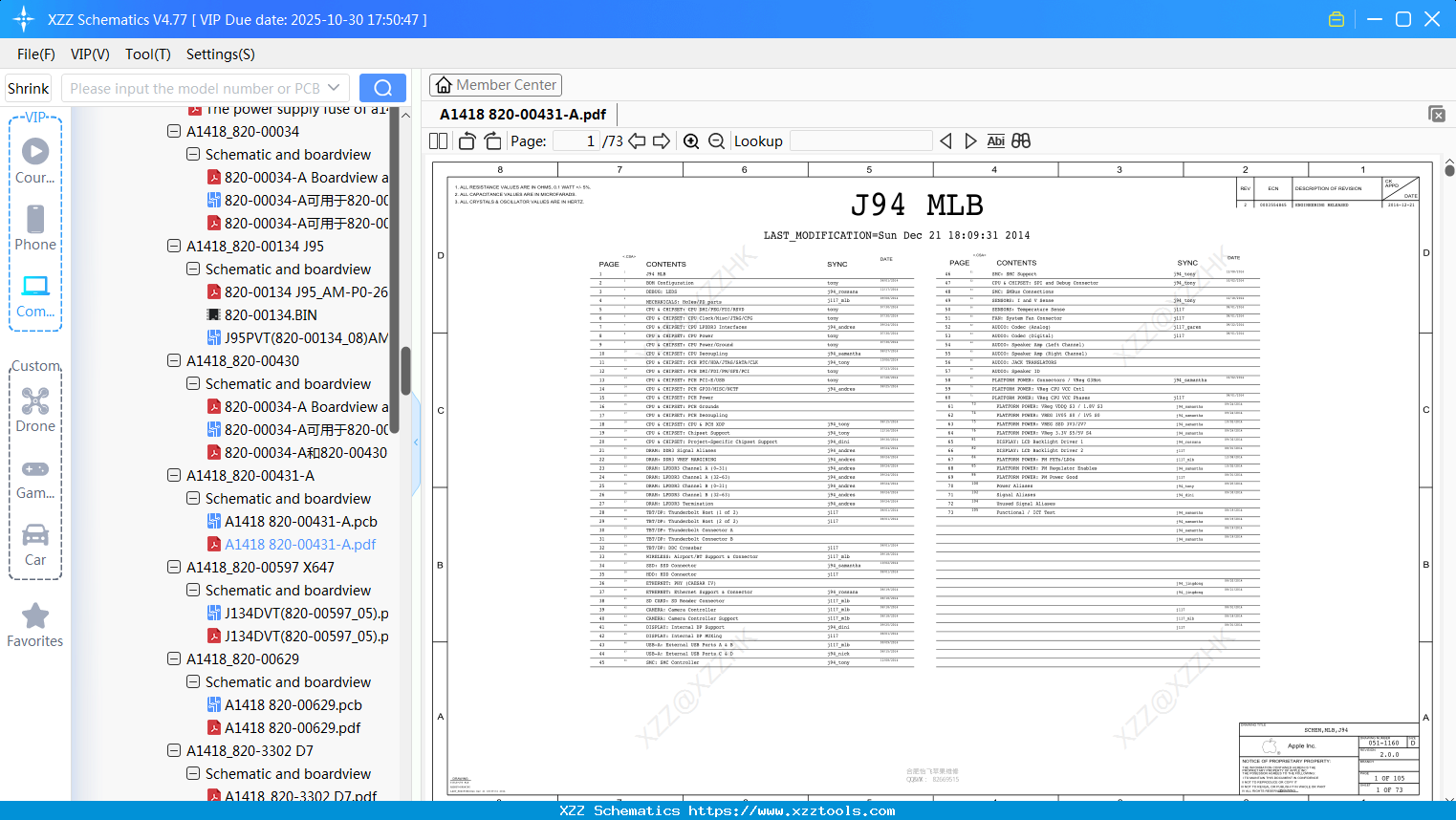Toggle two-page split view icon
1456x820 pixels.
coord(439,141)
